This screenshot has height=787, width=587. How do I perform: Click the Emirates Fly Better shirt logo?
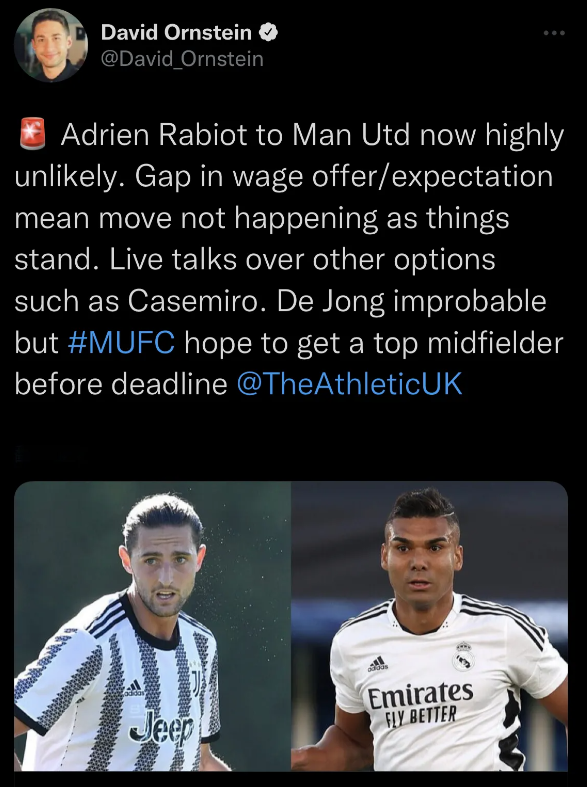(420, 704)
